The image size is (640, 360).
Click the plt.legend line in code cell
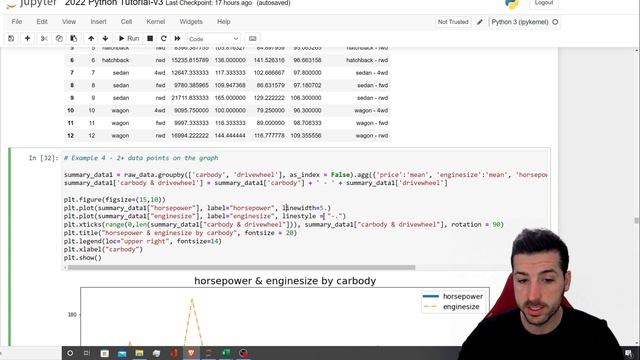pos(142,241)
